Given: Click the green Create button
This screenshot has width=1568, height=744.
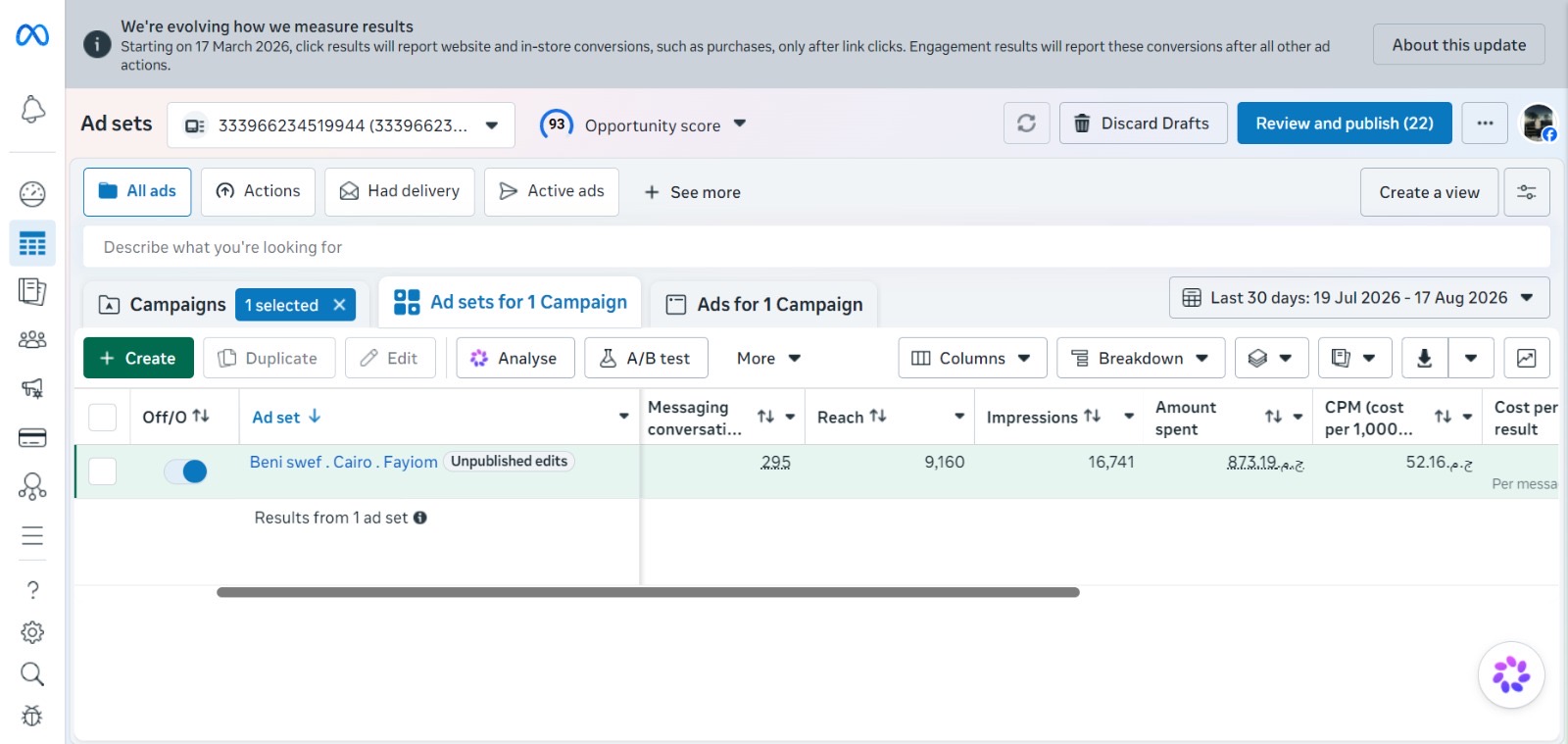Looking at the screenshot, I should pyautogui.click(x=138, y=358).
